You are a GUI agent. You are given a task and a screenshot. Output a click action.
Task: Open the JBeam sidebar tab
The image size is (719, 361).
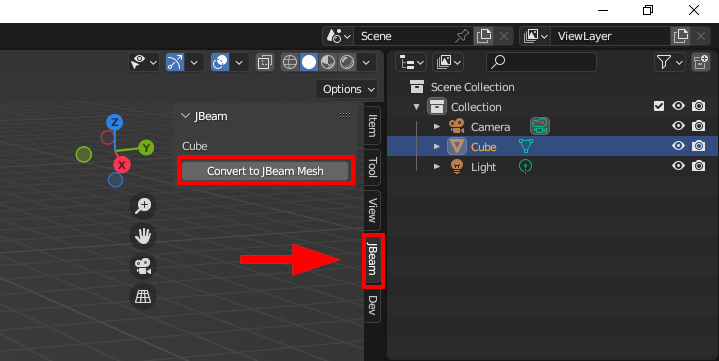click(372, 260)
